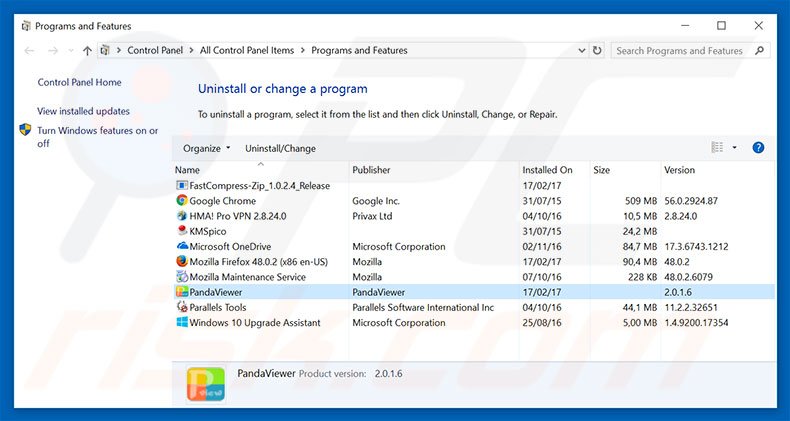Go up one level with up arrow
This screenshot has width=790, height=421.
[87, 50]
